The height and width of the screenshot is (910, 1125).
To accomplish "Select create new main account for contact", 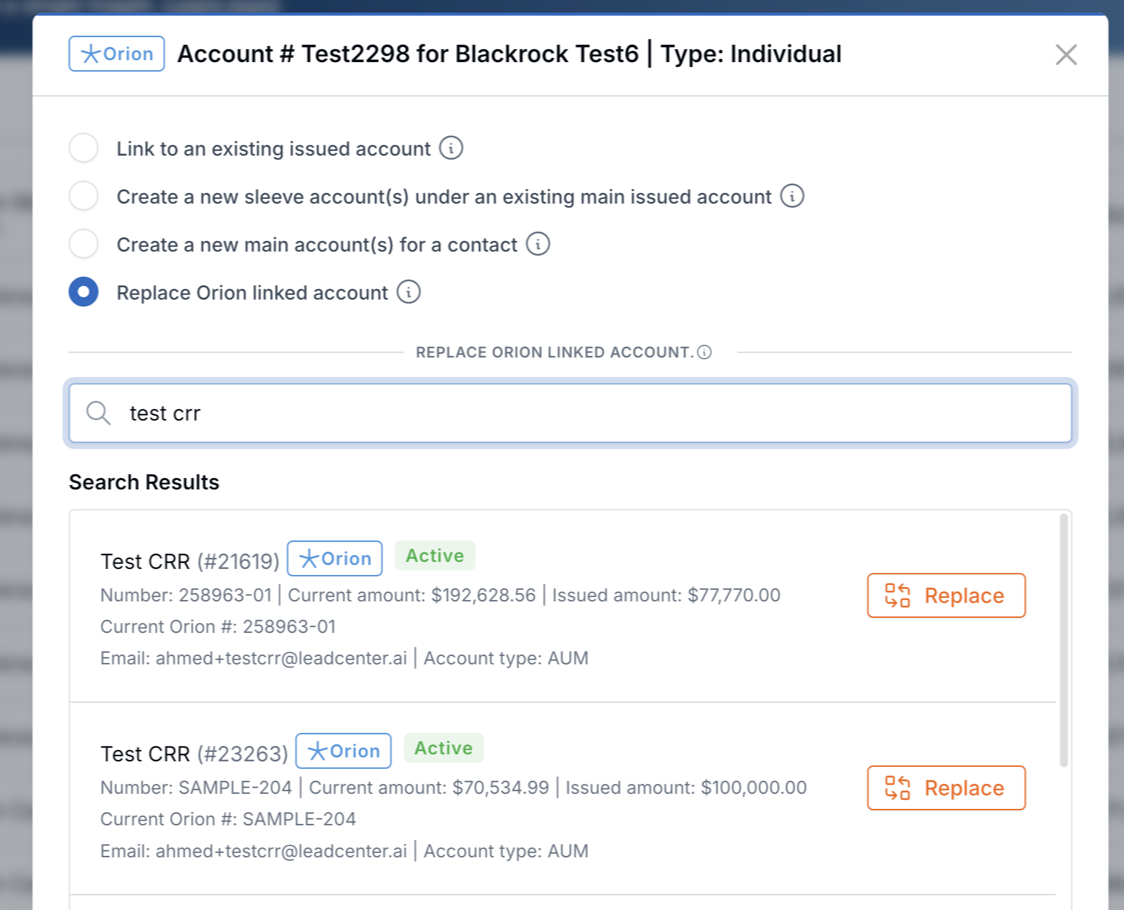I will tap(83, 243).
